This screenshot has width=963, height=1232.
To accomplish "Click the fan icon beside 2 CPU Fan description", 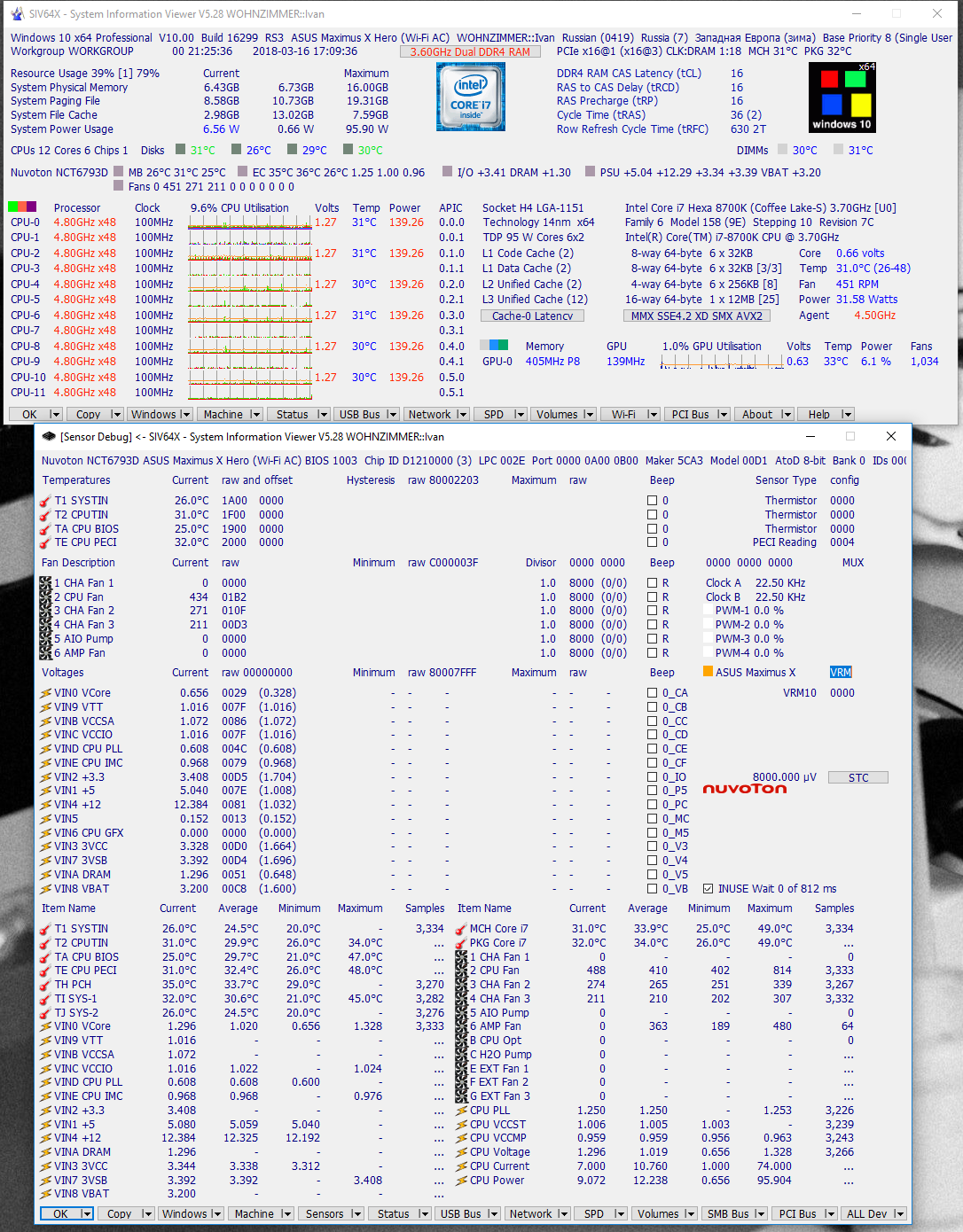I will (x=46, y=597).
